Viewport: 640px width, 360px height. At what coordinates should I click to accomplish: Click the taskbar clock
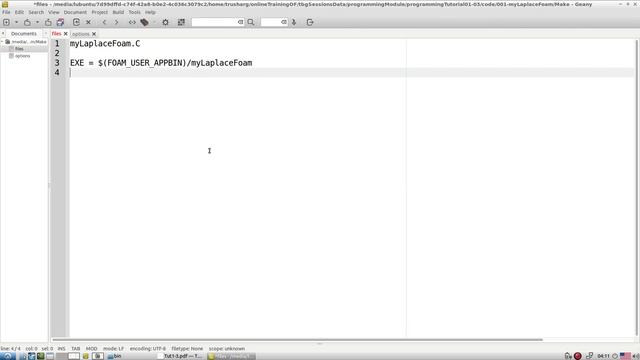point(603,356)
